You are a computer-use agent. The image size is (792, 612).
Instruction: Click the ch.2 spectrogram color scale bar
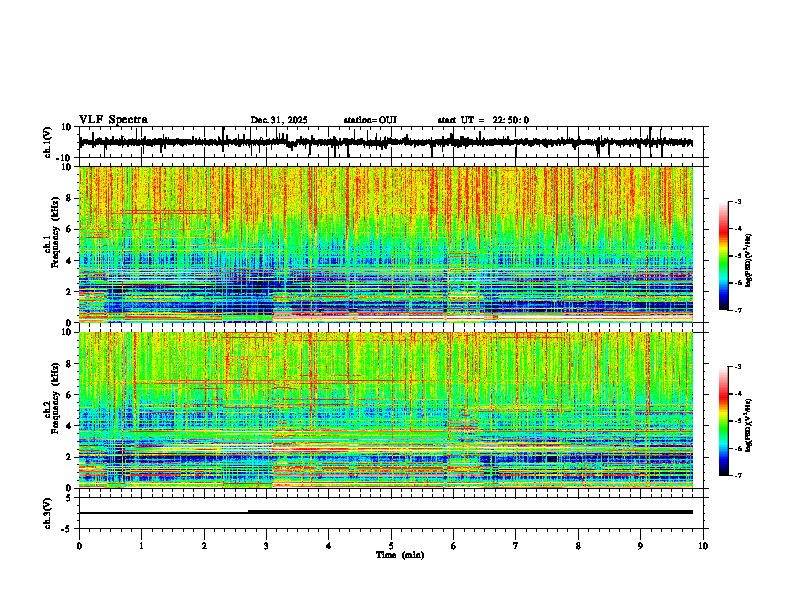pos(724,421)
